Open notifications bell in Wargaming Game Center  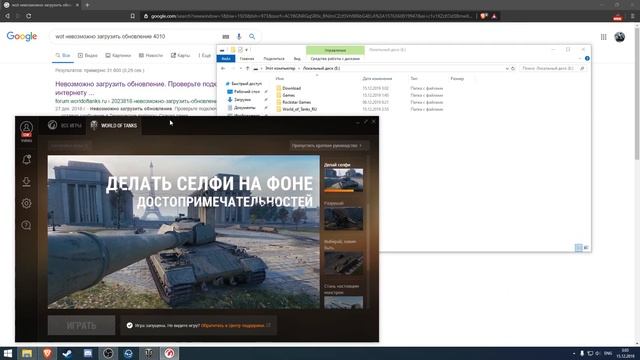[26, 160]
